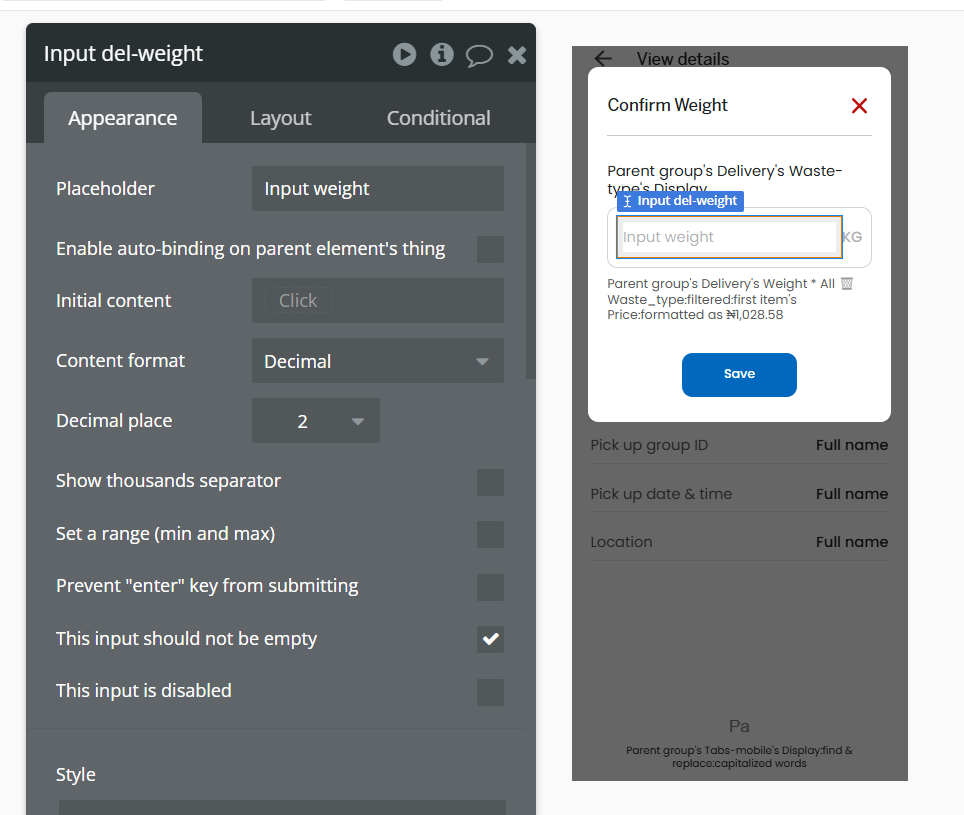Image resolution: width=964 pixels, height=815 pixels.
Task: Uncheck "This input should not be empty"
Action: pyautogui.click(x=490, y=639)
